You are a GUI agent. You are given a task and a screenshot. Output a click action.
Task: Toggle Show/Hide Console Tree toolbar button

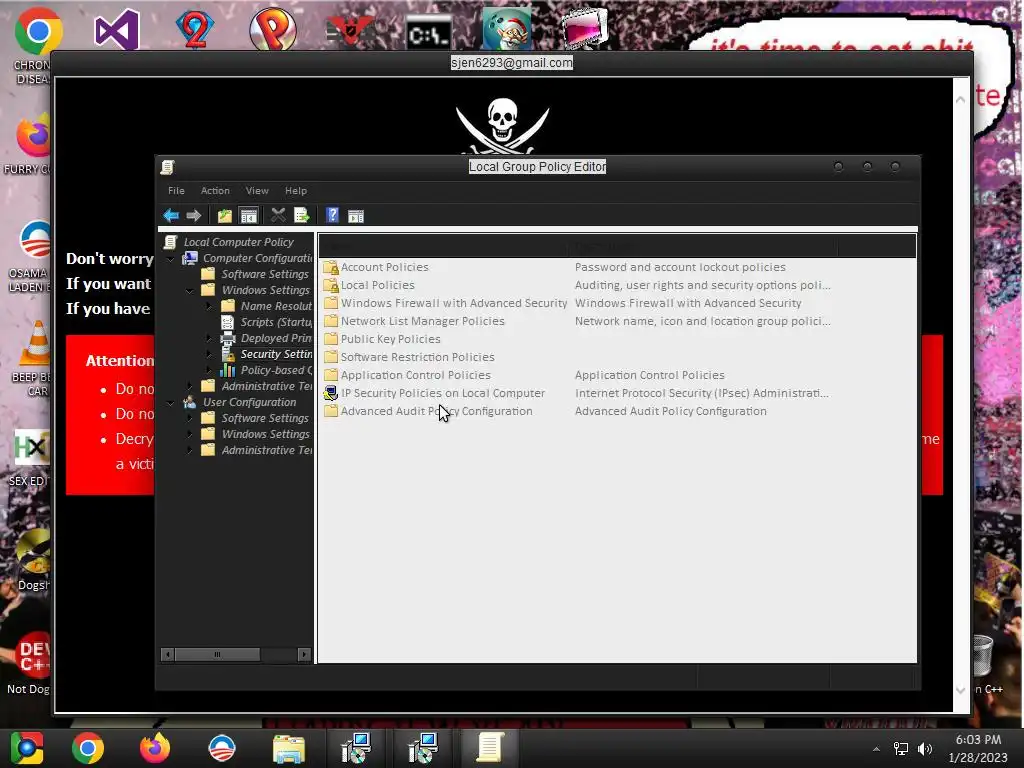pos(248,216)
